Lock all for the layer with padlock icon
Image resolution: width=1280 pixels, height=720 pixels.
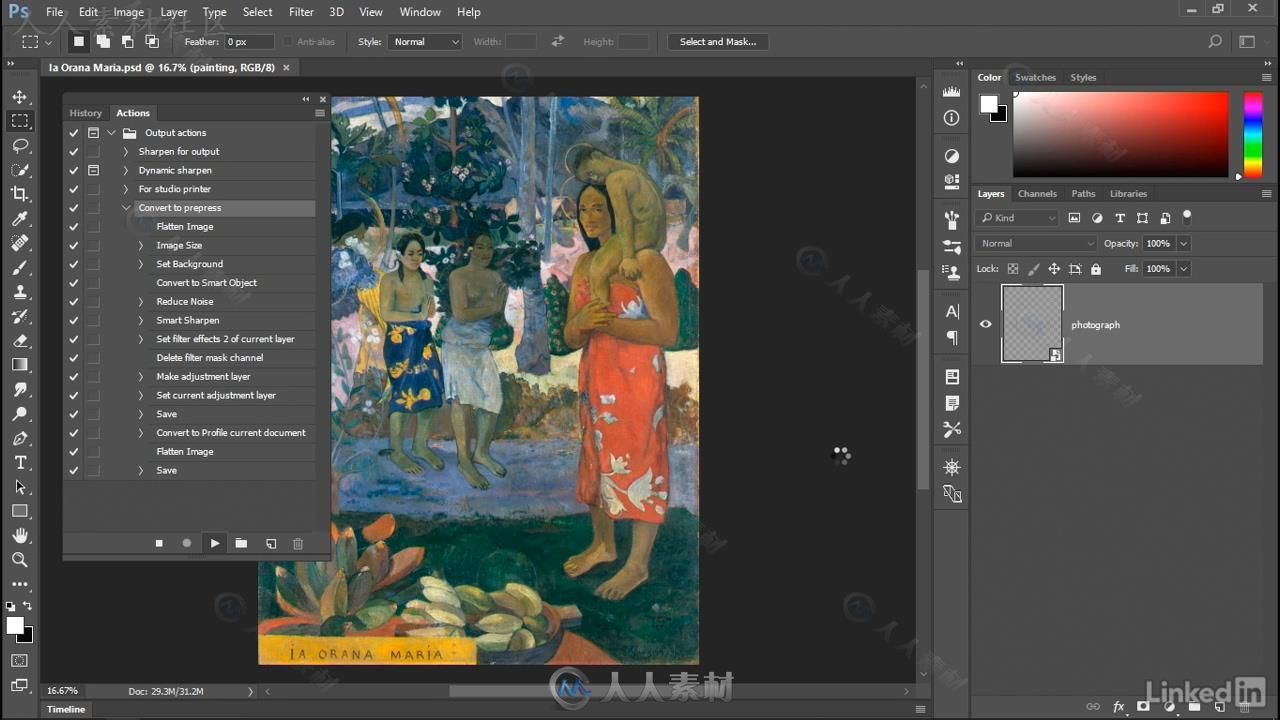pos(1096,269)
